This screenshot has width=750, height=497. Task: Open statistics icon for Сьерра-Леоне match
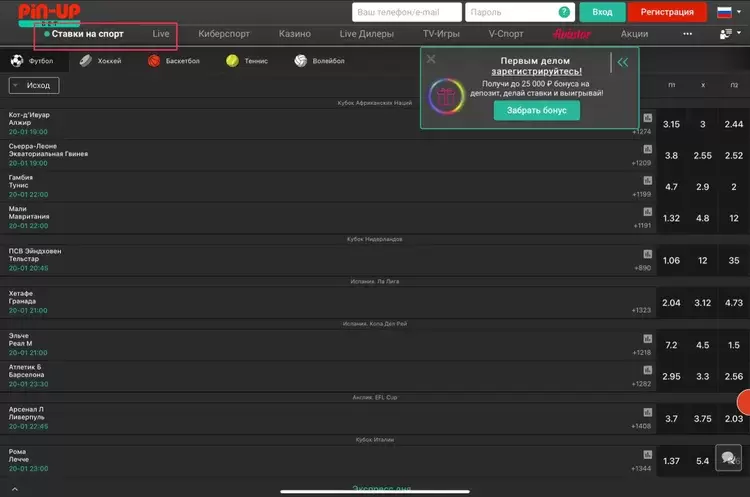[x=648, y=149]
